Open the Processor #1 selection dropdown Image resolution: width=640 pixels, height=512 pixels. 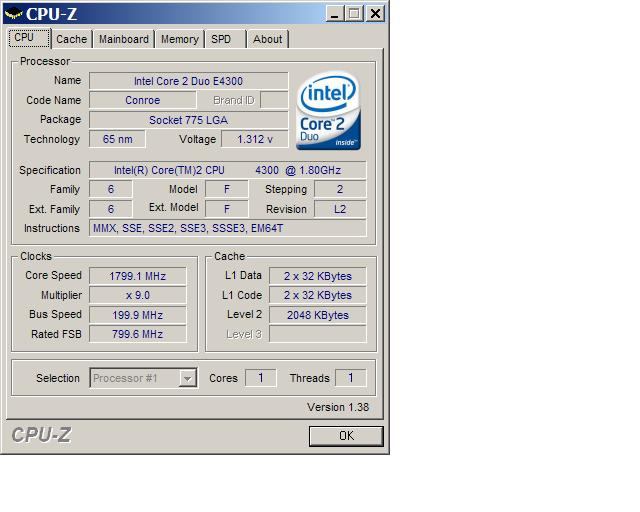click(x=143, y=378)
